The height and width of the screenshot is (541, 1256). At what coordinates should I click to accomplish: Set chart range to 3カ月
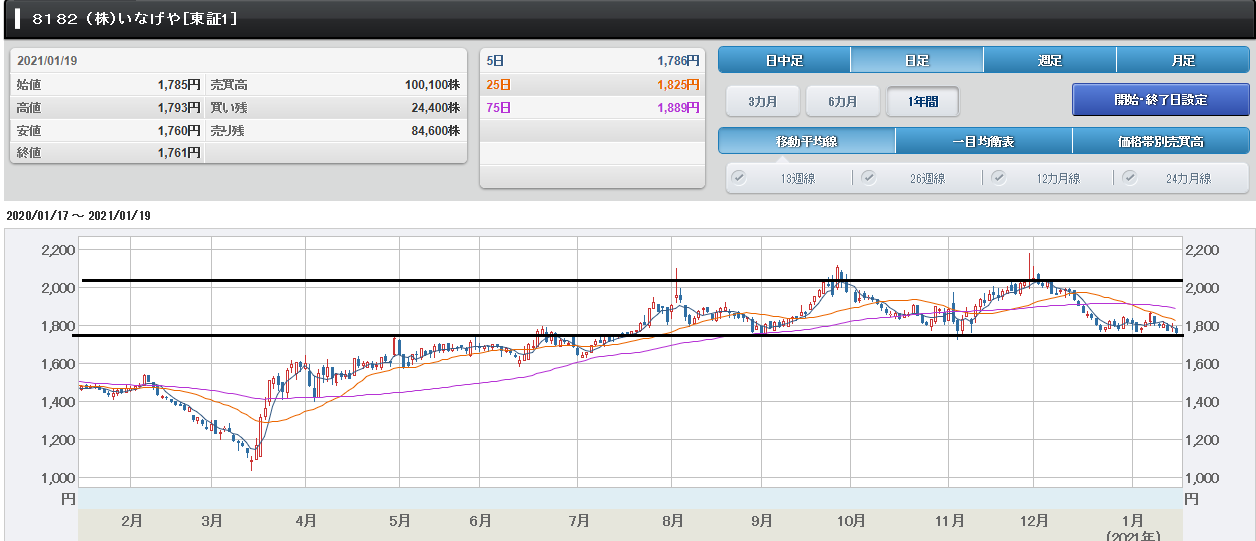pyautogui.click(x=762, y=101)
